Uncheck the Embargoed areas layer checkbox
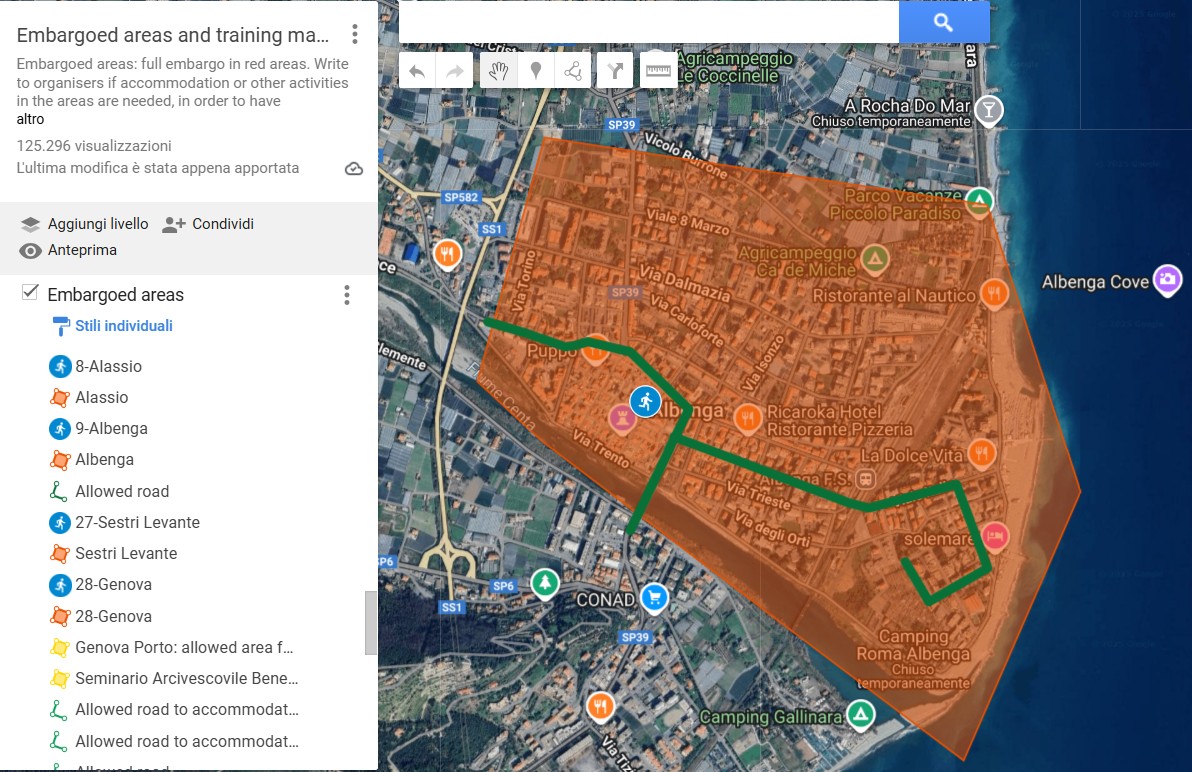 [x=30, y=293]
